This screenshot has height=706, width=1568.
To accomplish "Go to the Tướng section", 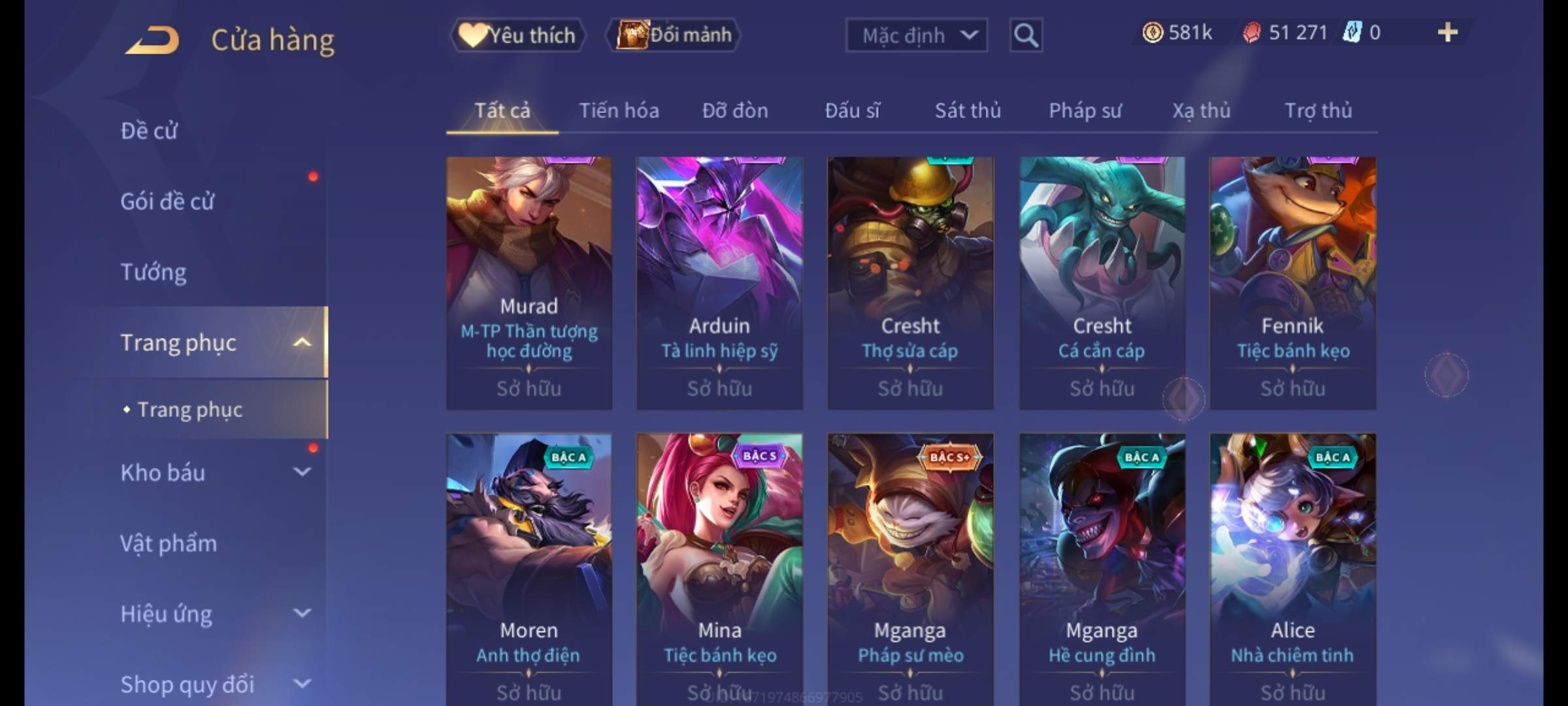I will pos(154,272).
